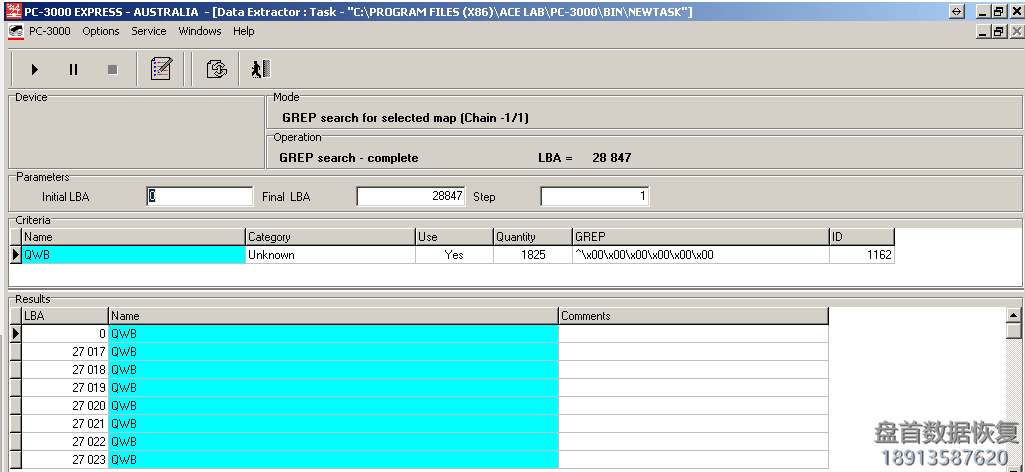Open the Windows menu
The width and height of the screenshot is (1025, 472).
click(x=200, y=31)
